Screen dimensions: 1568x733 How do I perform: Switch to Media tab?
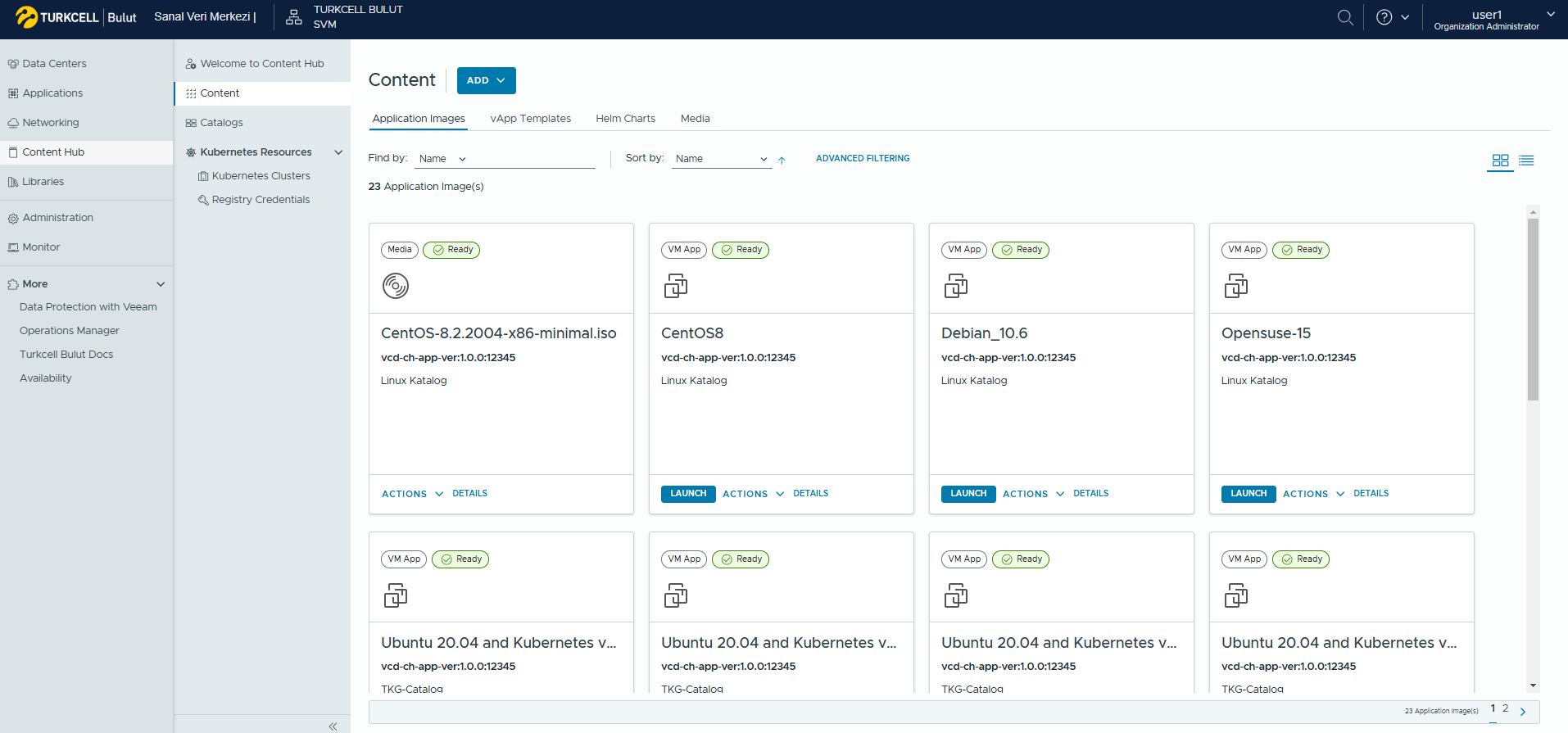point(696,119)
